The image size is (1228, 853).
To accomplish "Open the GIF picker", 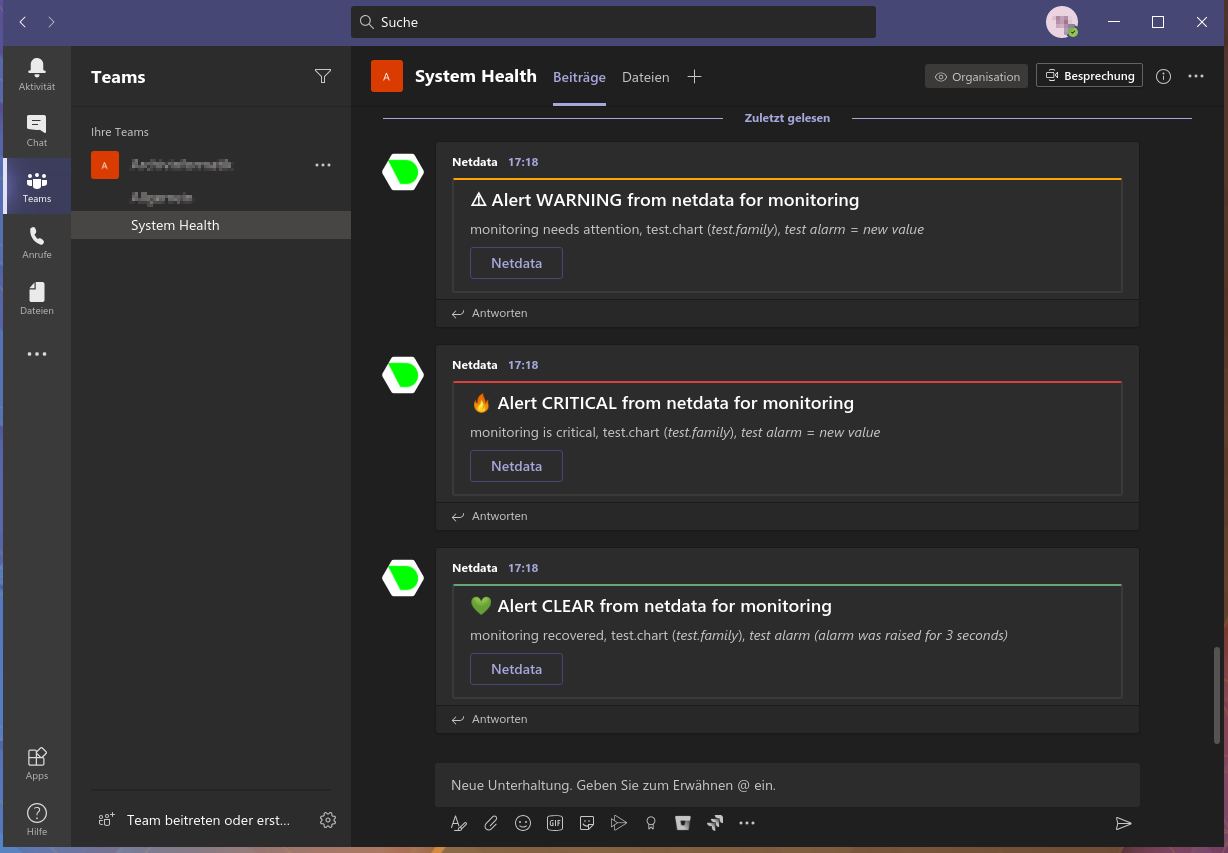I will (555, 823).
